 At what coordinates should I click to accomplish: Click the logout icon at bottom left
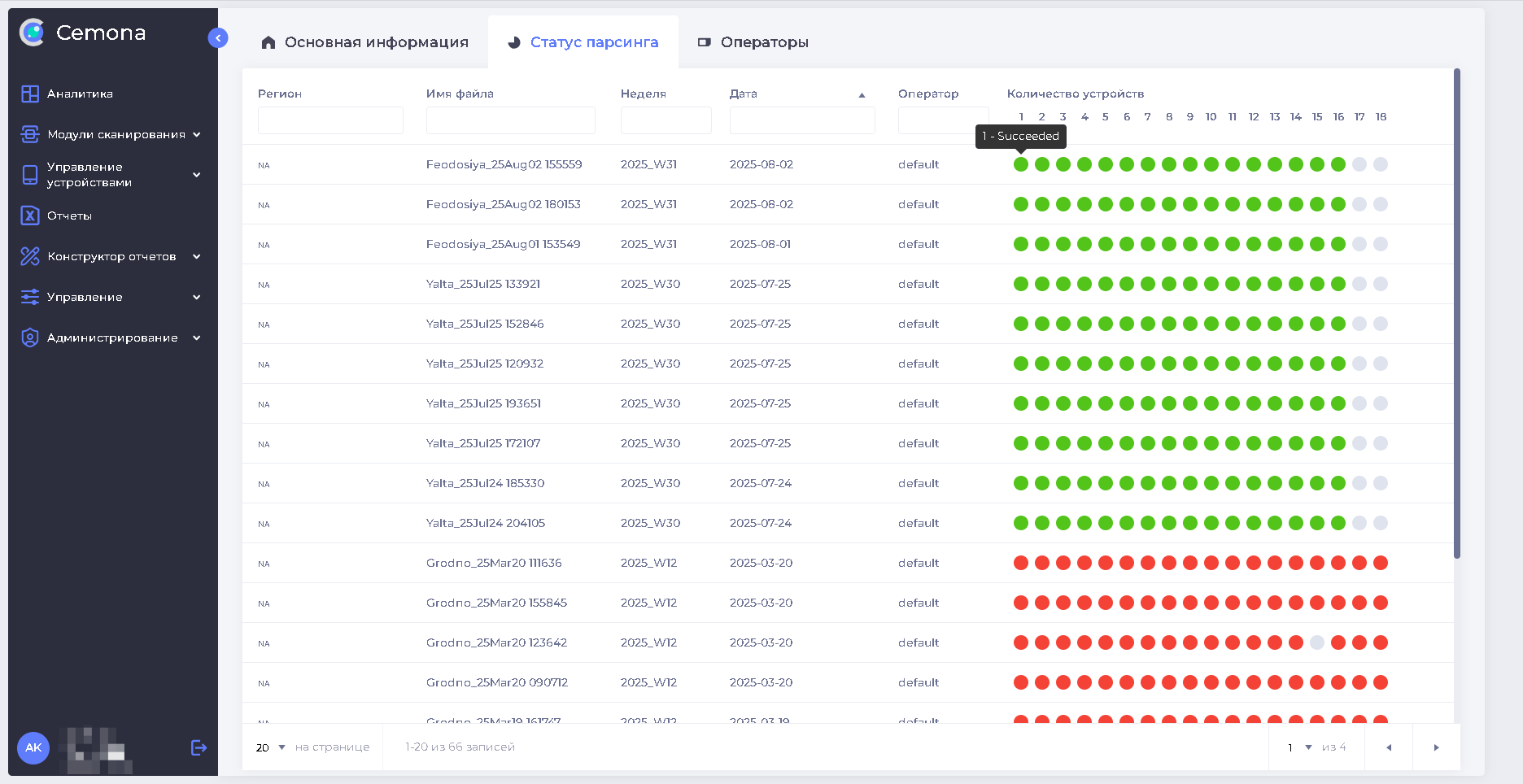click(x=199, y=747)
